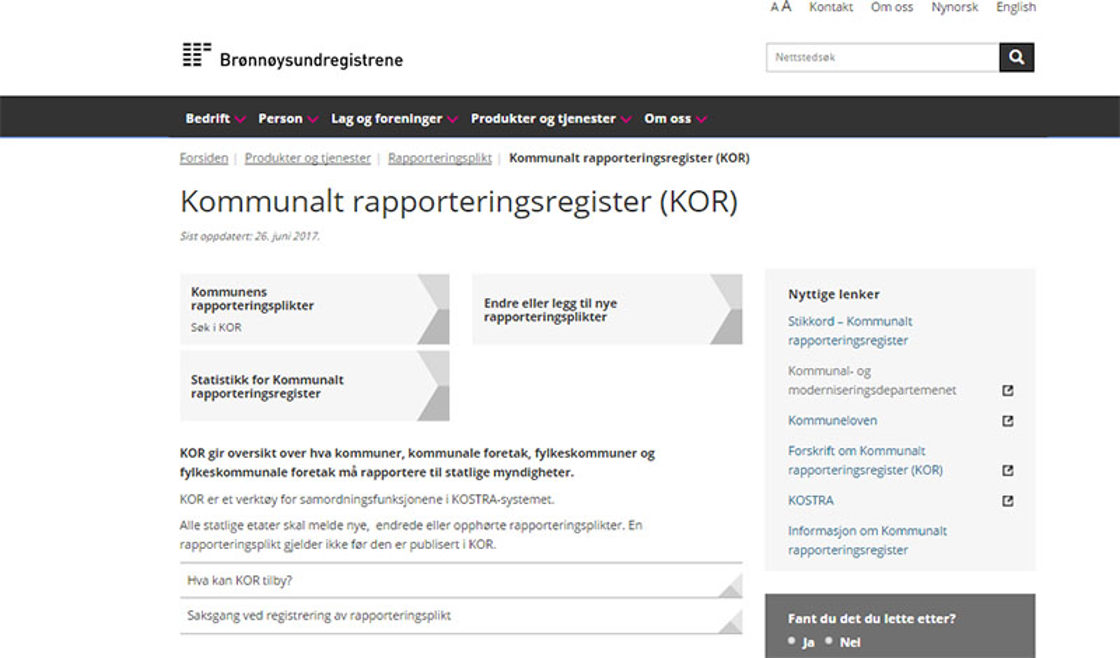Select the 'Ja' radio button
Viewport: 1120px width, 658px height.
pos(792,641)
